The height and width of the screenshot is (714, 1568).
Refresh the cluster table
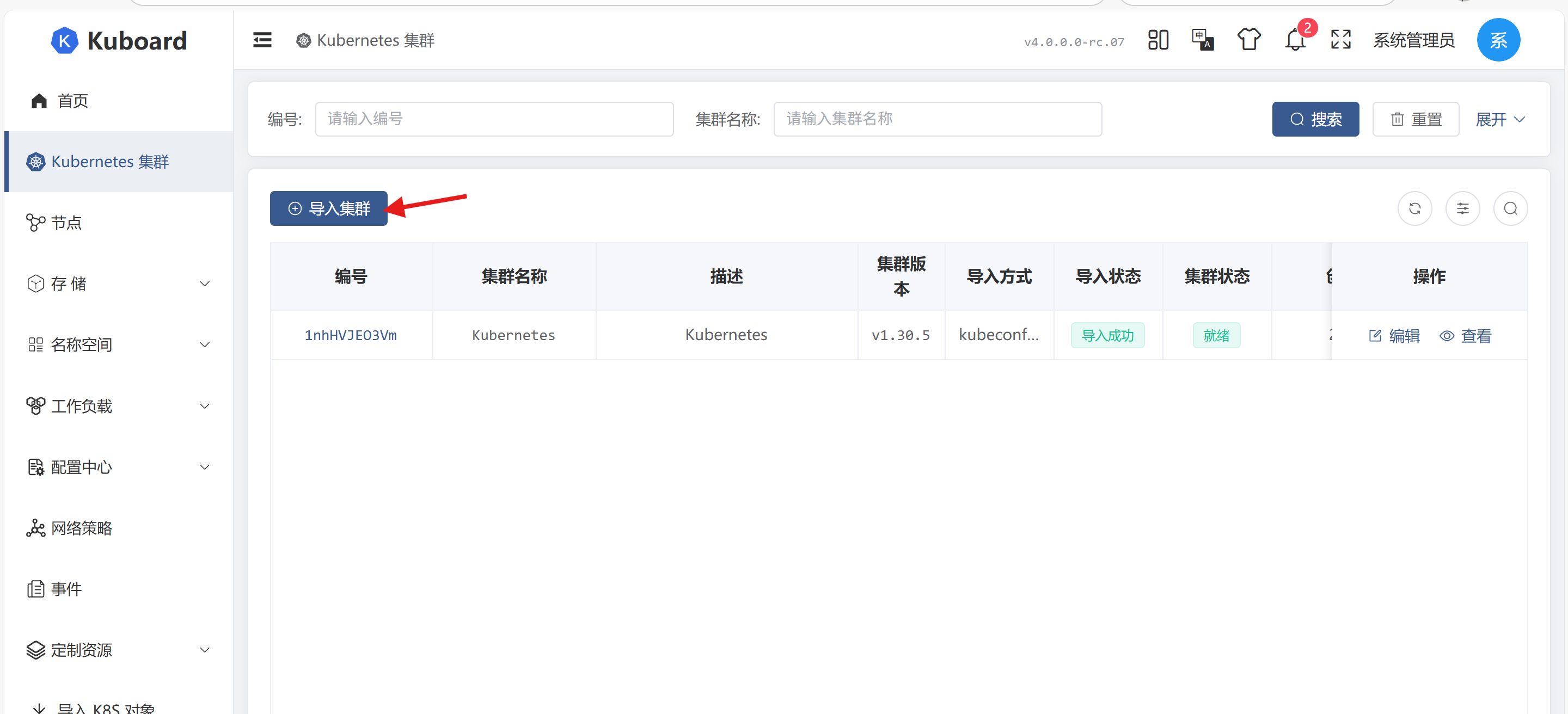[1414, 208]
